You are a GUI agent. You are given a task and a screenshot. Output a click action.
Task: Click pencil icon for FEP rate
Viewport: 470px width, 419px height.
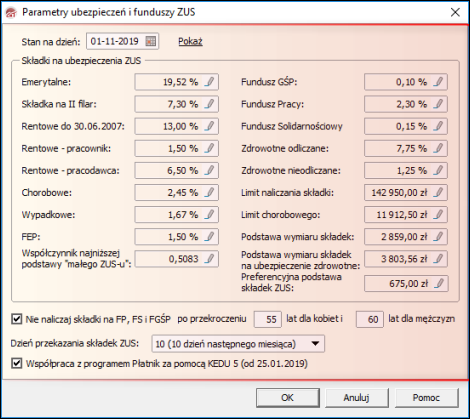pos(209,237)
